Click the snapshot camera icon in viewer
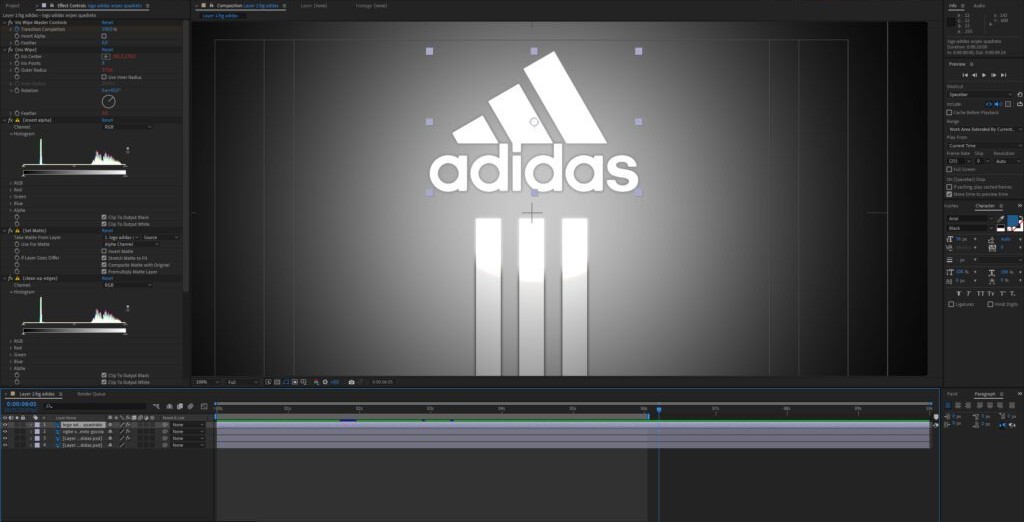Viewport: 1024px width, 522px height. [x=351, y=382]
